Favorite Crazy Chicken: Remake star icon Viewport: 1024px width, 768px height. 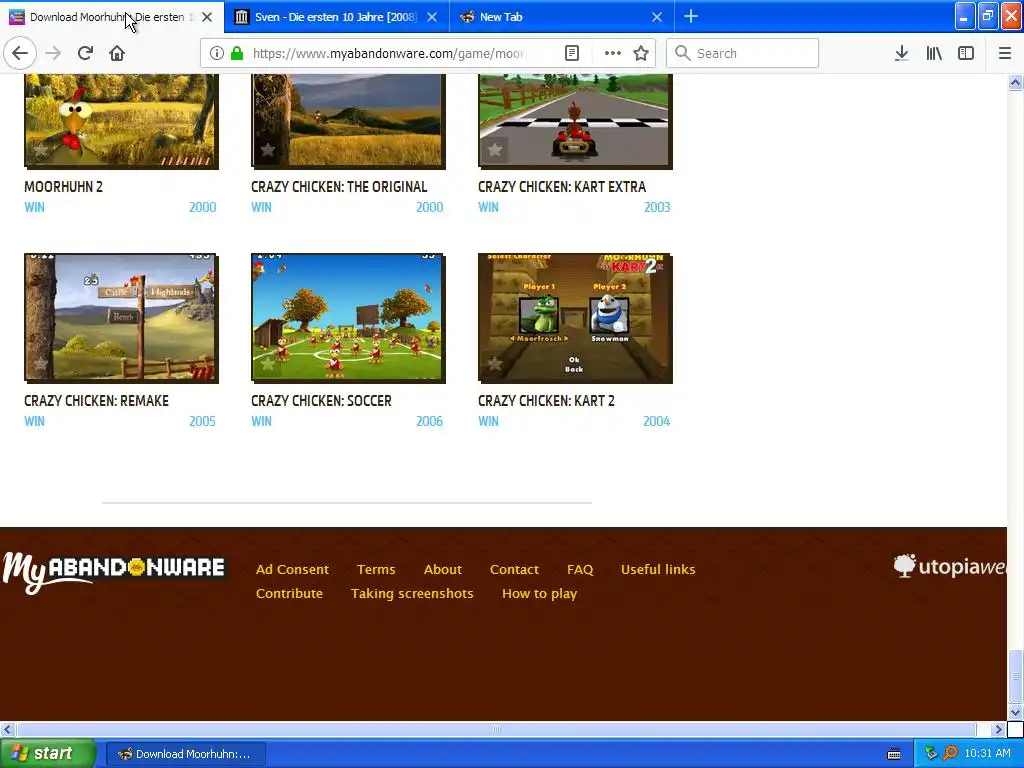(x=40, y=364)
